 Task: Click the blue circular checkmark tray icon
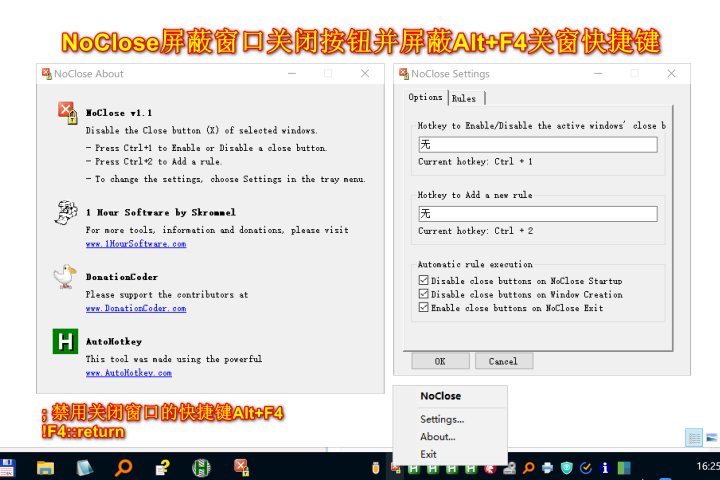(x=586, y=468)
